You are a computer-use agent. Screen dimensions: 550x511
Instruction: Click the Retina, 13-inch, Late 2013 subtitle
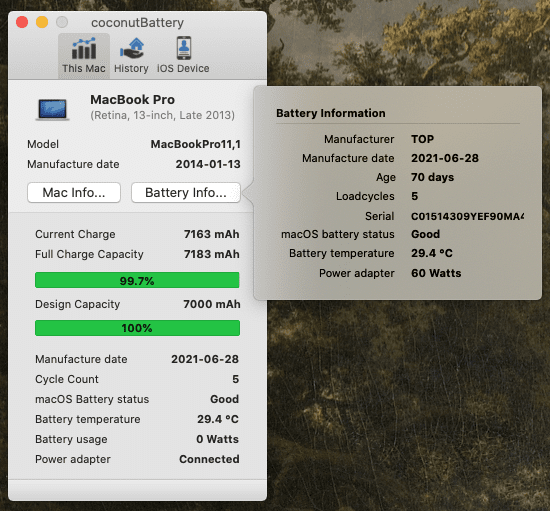click(x=163, y=115)
